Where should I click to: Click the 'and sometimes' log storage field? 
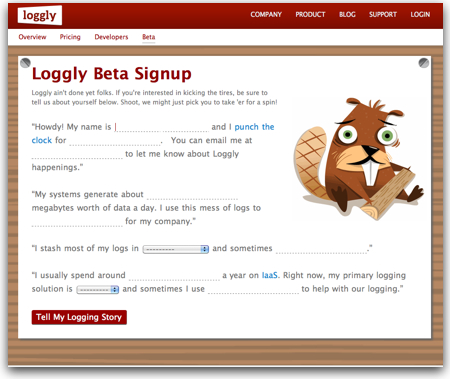(x=321, y=249)
